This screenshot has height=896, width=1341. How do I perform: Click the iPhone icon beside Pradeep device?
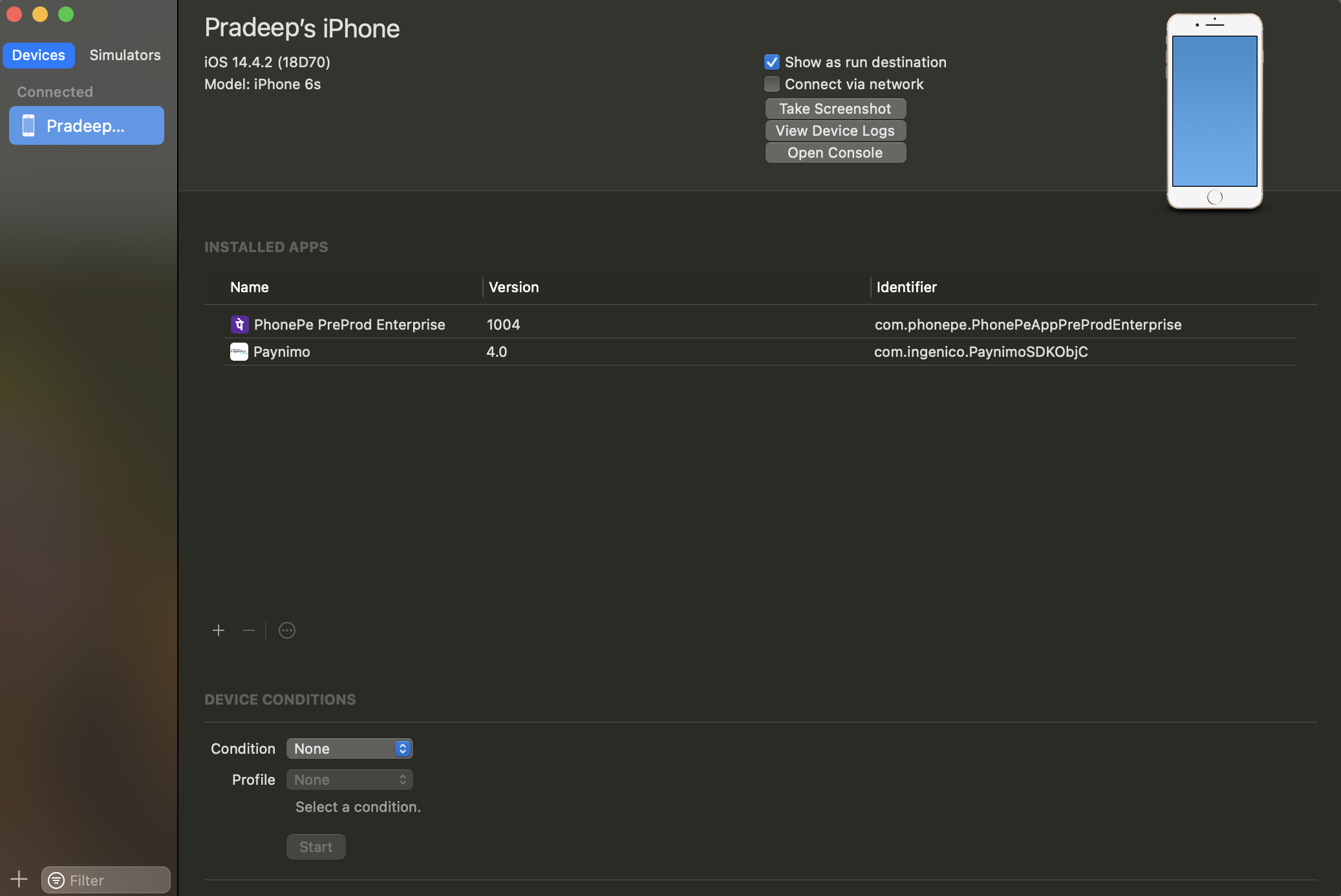[x=28, y=125]
